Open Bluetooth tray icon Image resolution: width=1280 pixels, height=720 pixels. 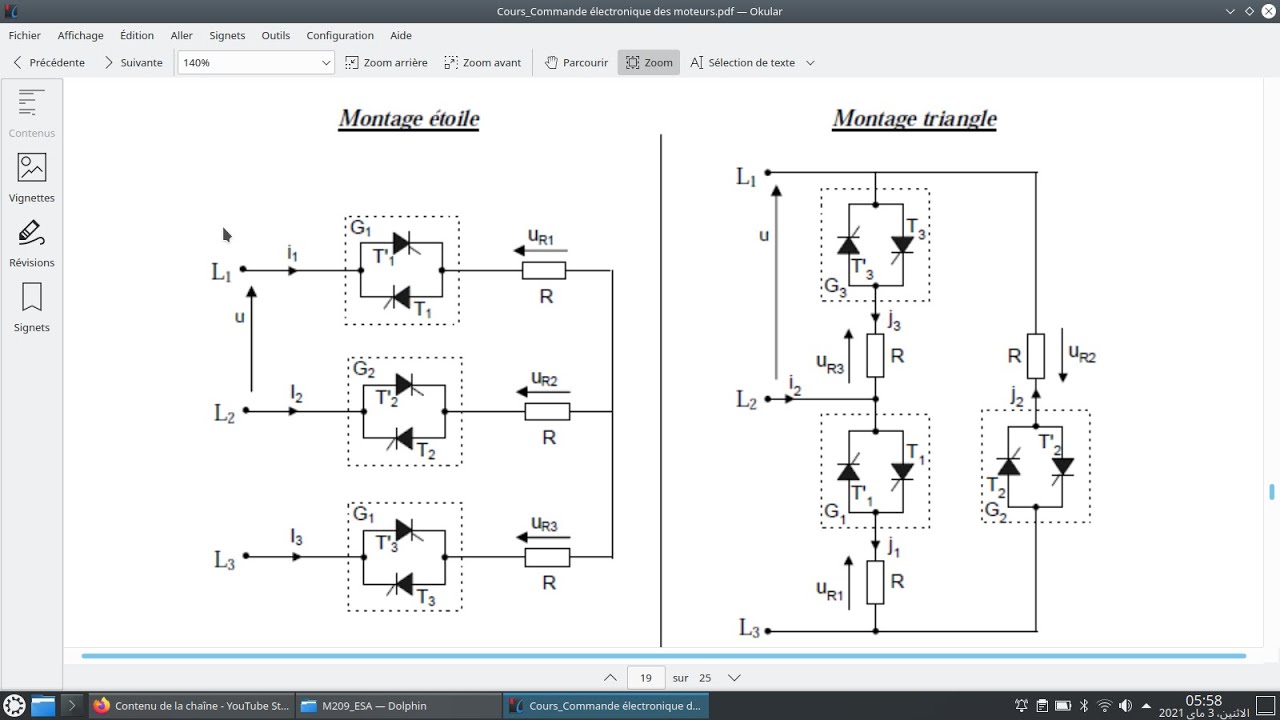point(1084,705)
